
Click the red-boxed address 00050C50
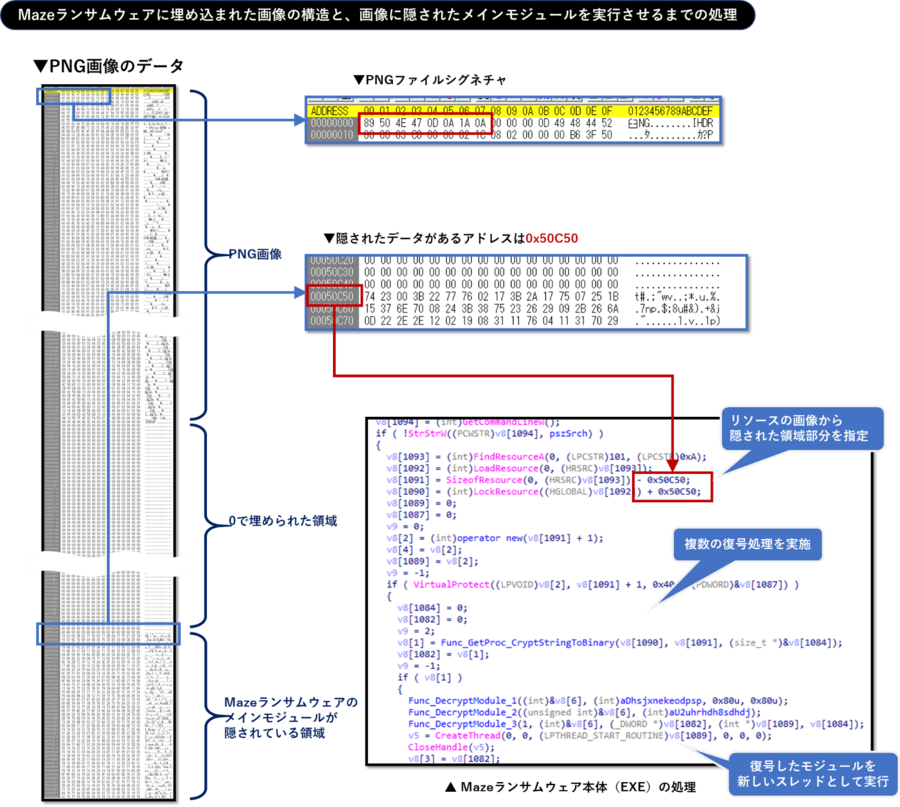click(331, 297)
